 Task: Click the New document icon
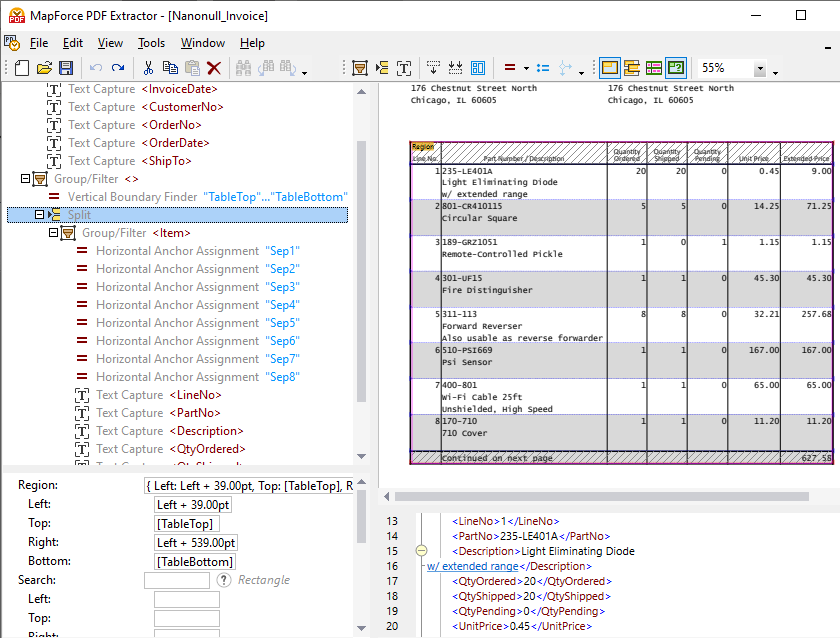[22, 68]
